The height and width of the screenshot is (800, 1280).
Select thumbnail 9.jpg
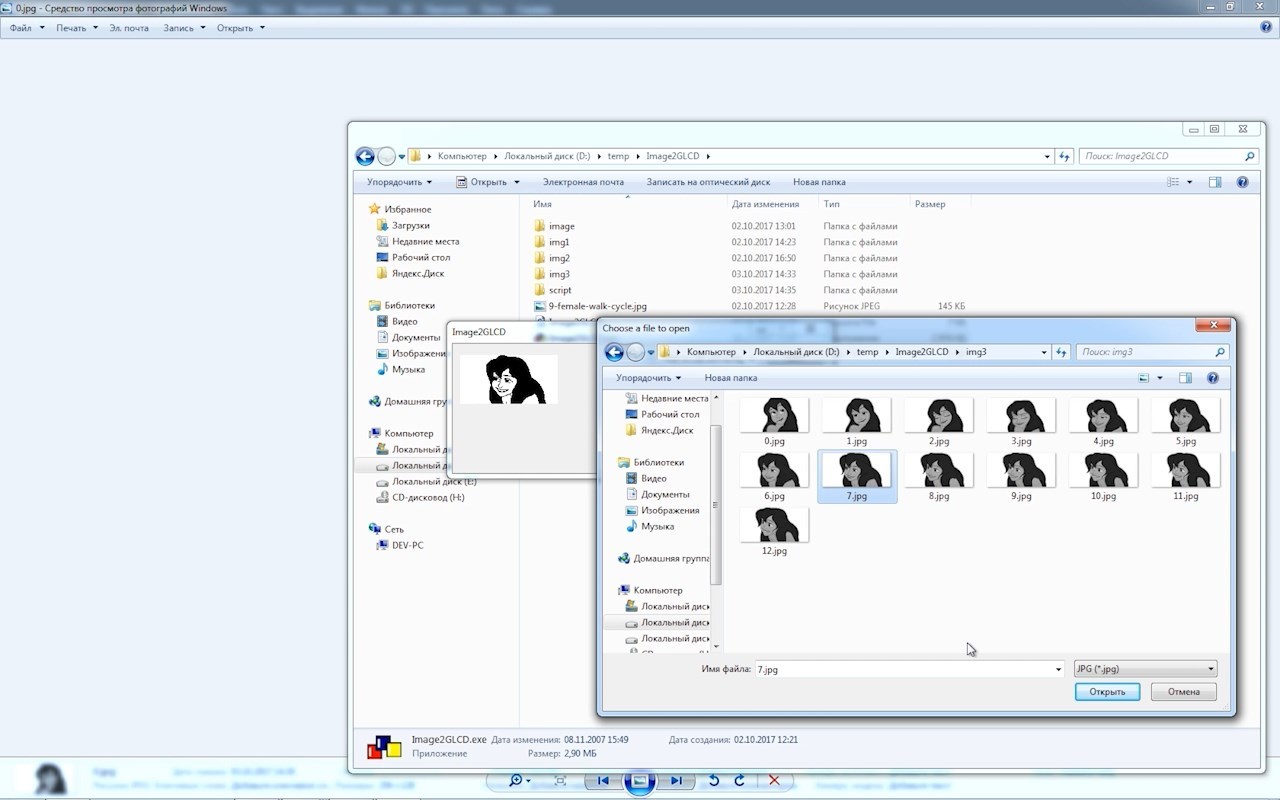[1020, 476]
